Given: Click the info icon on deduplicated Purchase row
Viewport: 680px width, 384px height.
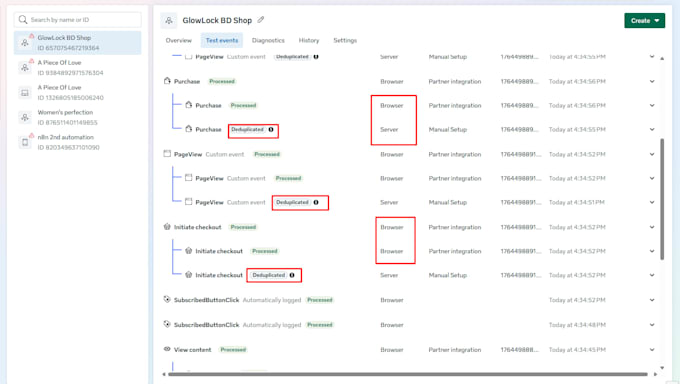Looking at the screenshot, I should pyautogui.click(x=271, y=130).
